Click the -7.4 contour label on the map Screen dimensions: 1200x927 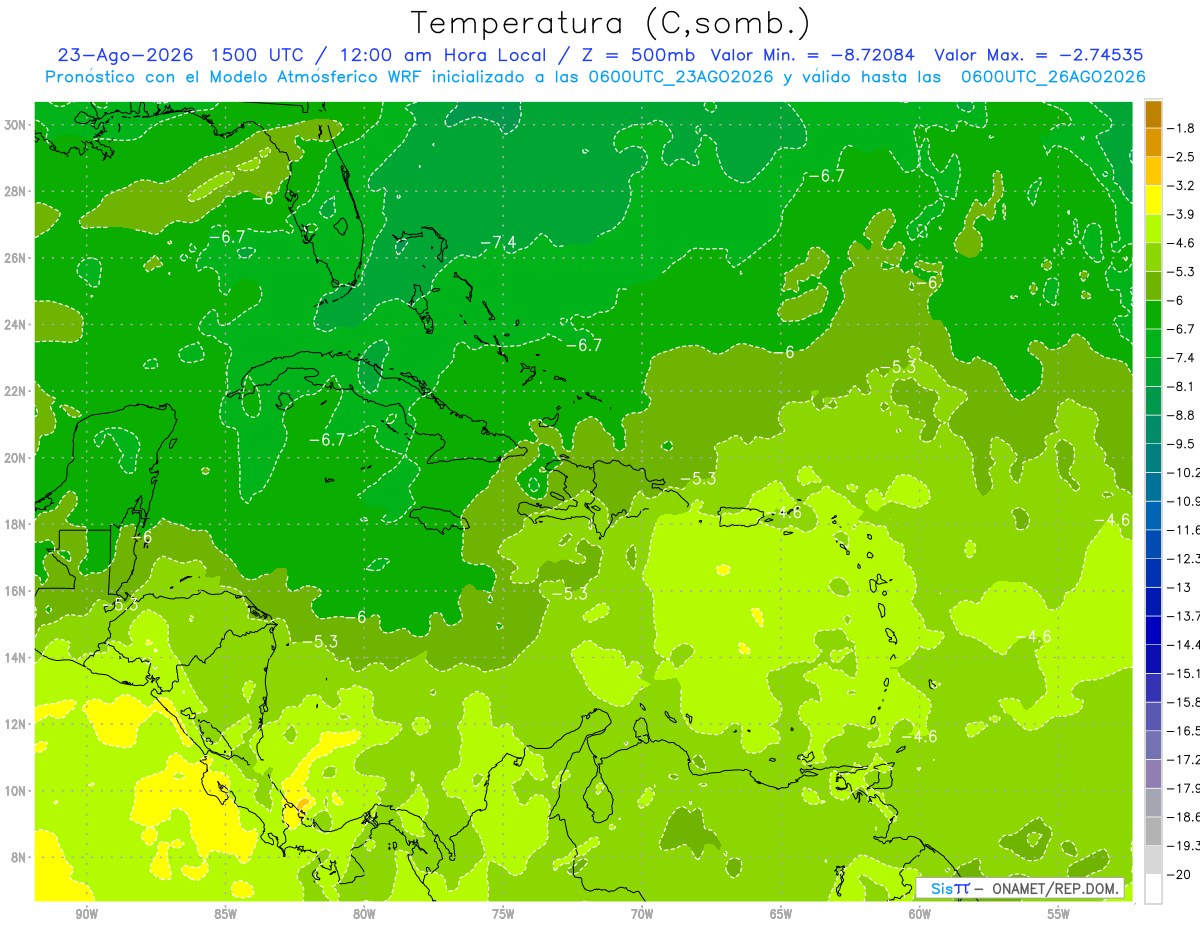(x=498, y=243)
